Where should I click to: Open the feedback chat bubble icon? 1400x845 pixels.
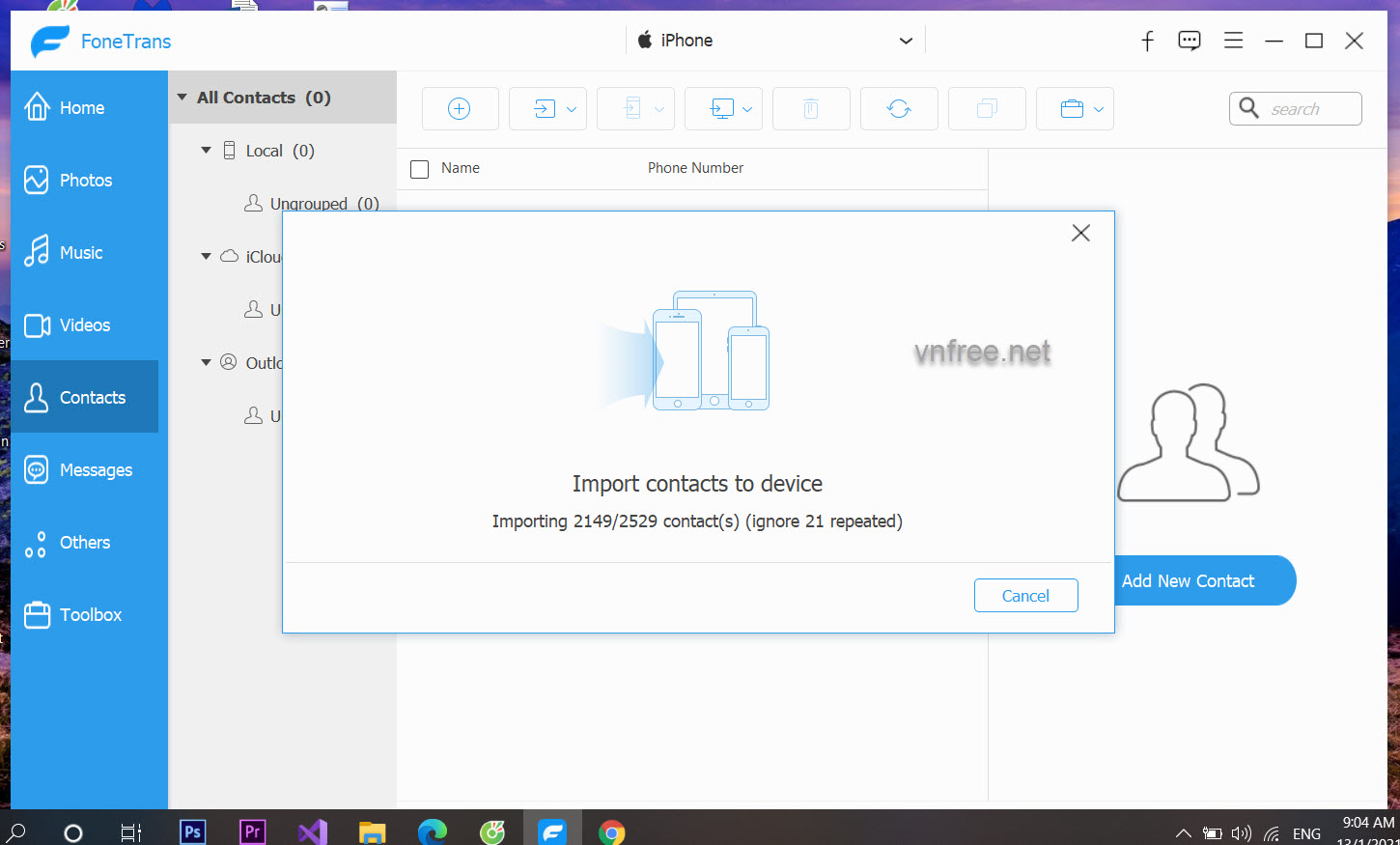[x=1189, y=41]
